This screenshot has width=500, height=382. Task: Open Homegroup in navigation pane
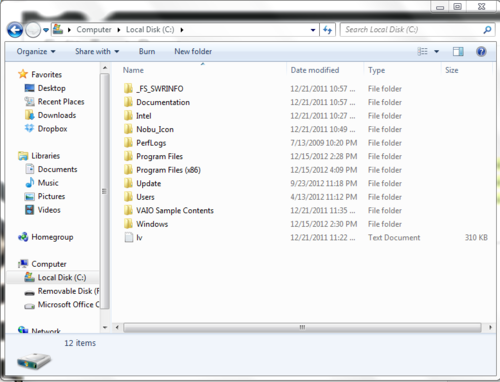point(52,237)
